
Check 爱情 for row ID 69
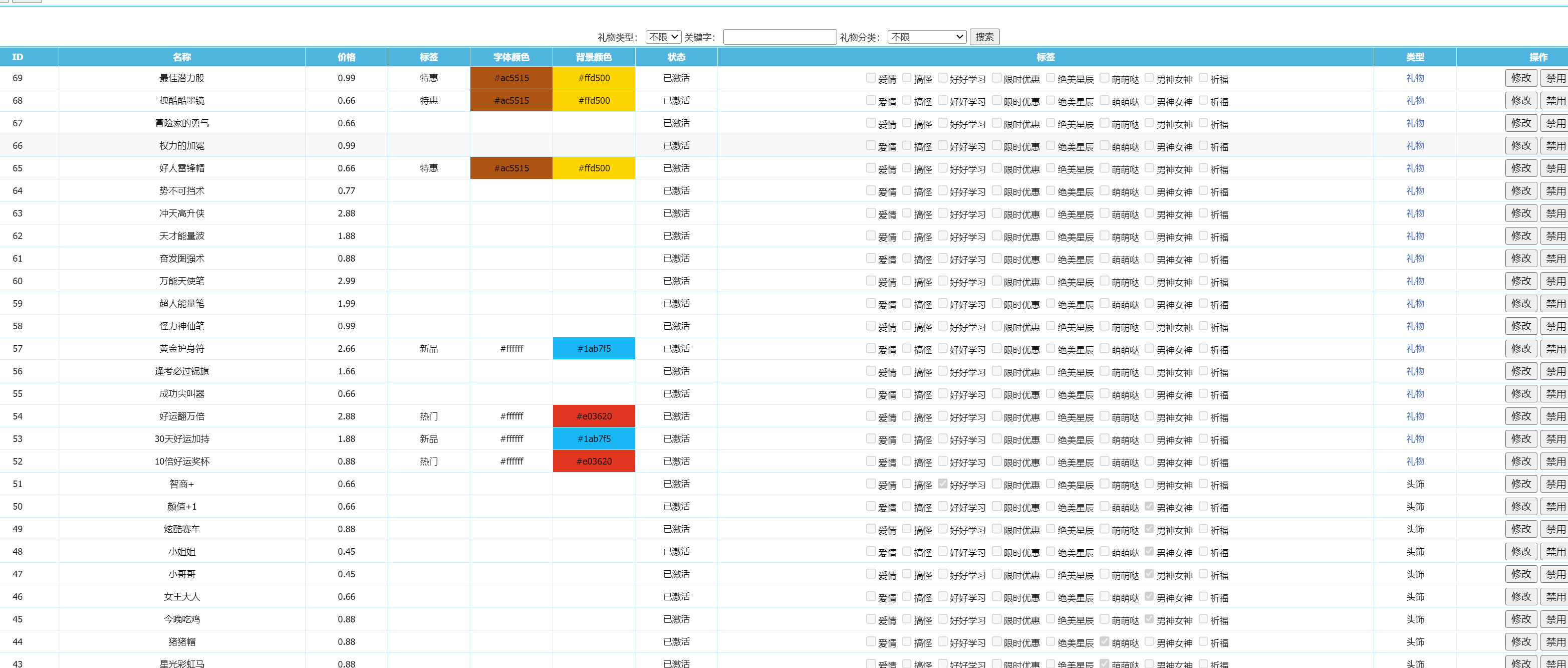pyautogui.click(x=871, y=78)
